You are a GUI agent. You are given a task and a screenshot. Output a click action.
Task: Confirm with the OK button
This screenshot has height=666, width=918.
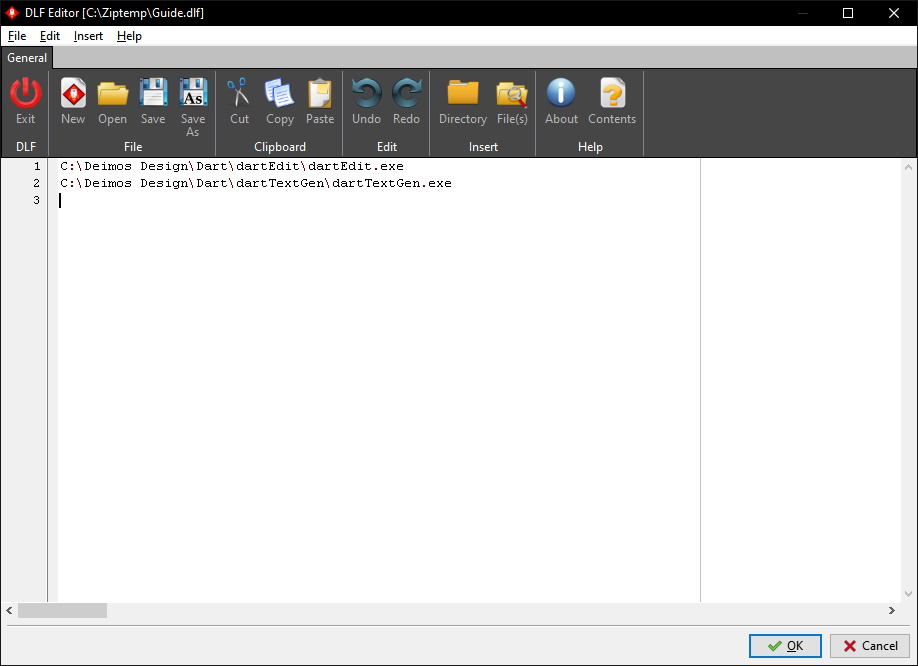(785, 646)
